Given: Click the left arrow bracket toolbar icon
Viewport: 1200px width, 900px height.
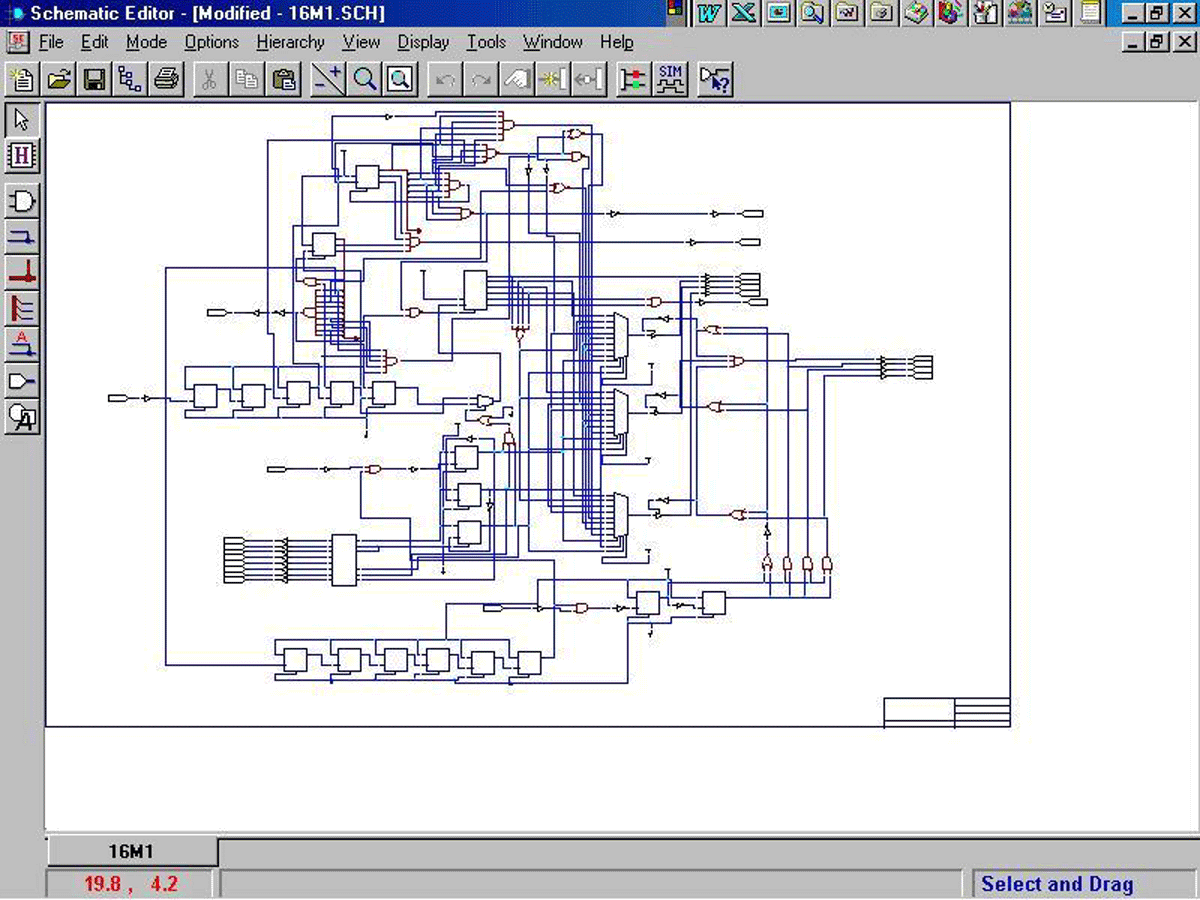Looking at the screenshot, I should click(x=589, y=79).
